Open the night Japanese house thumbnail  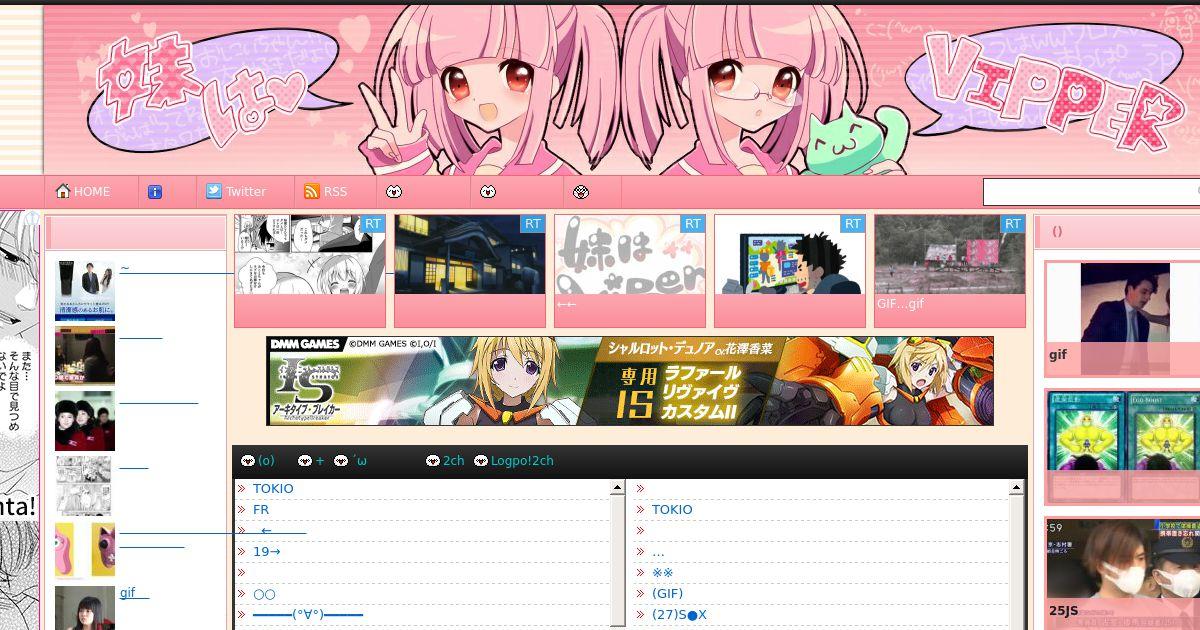[470, 255]
